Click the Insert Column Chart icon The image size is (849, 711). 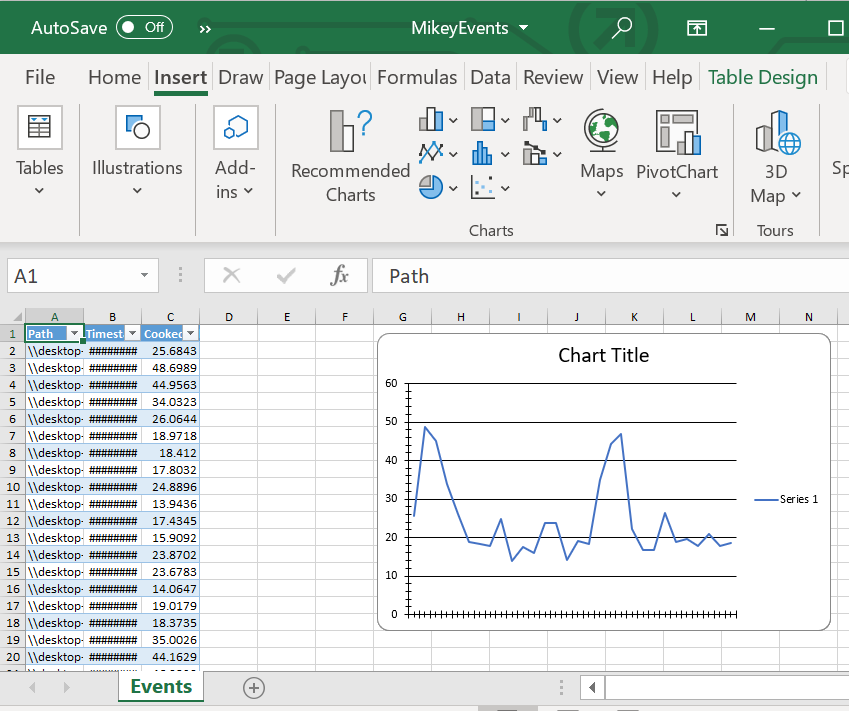pyautogui.click(x=431, y=120)
